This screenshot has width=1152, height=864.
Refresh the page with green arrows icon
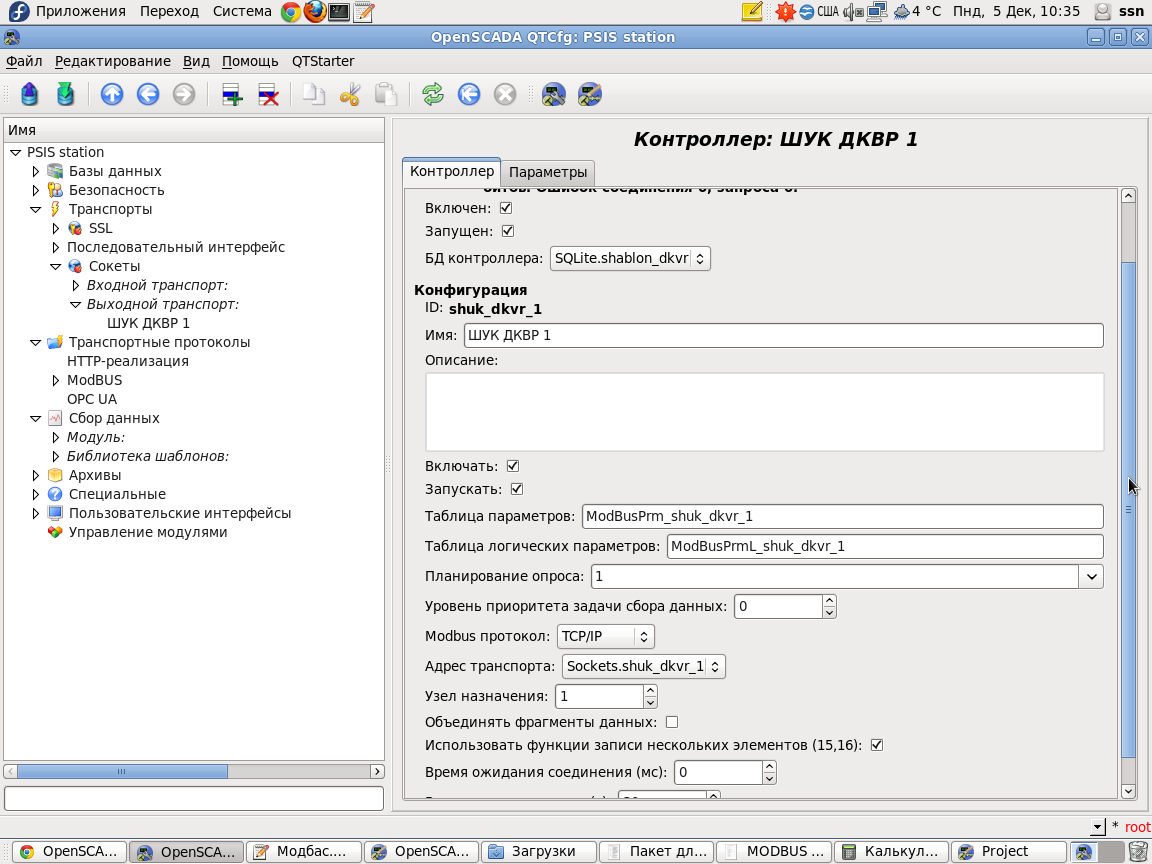432,95
